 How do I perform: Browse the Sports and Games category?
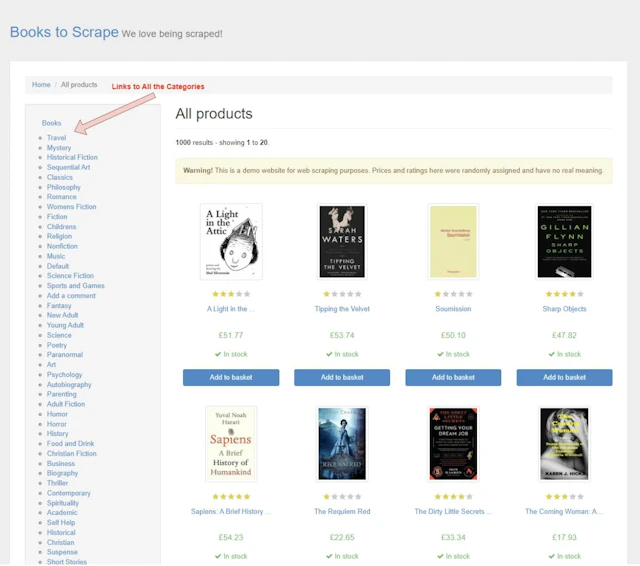click(76, 286)
